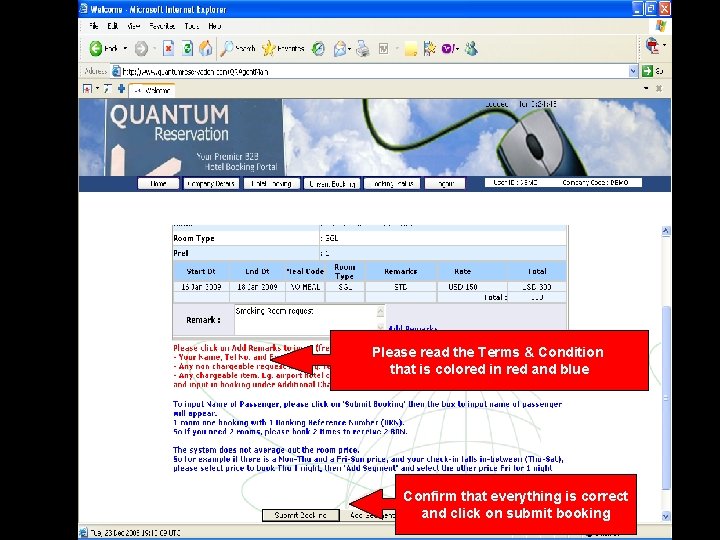Click the Home button in Quantum navigation bar
Image resolution: width=720 pixels, height=540 pixels.
(x=158, y=184)
